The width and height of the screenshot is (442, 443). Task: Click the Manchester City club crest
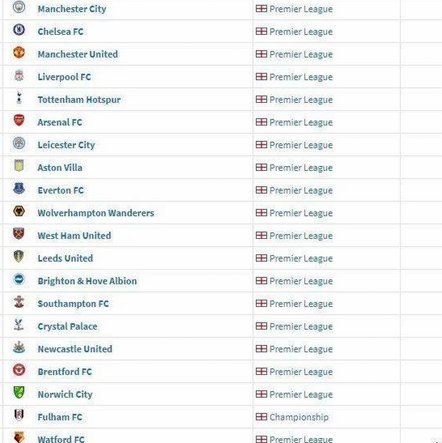(x=19, y=7)
